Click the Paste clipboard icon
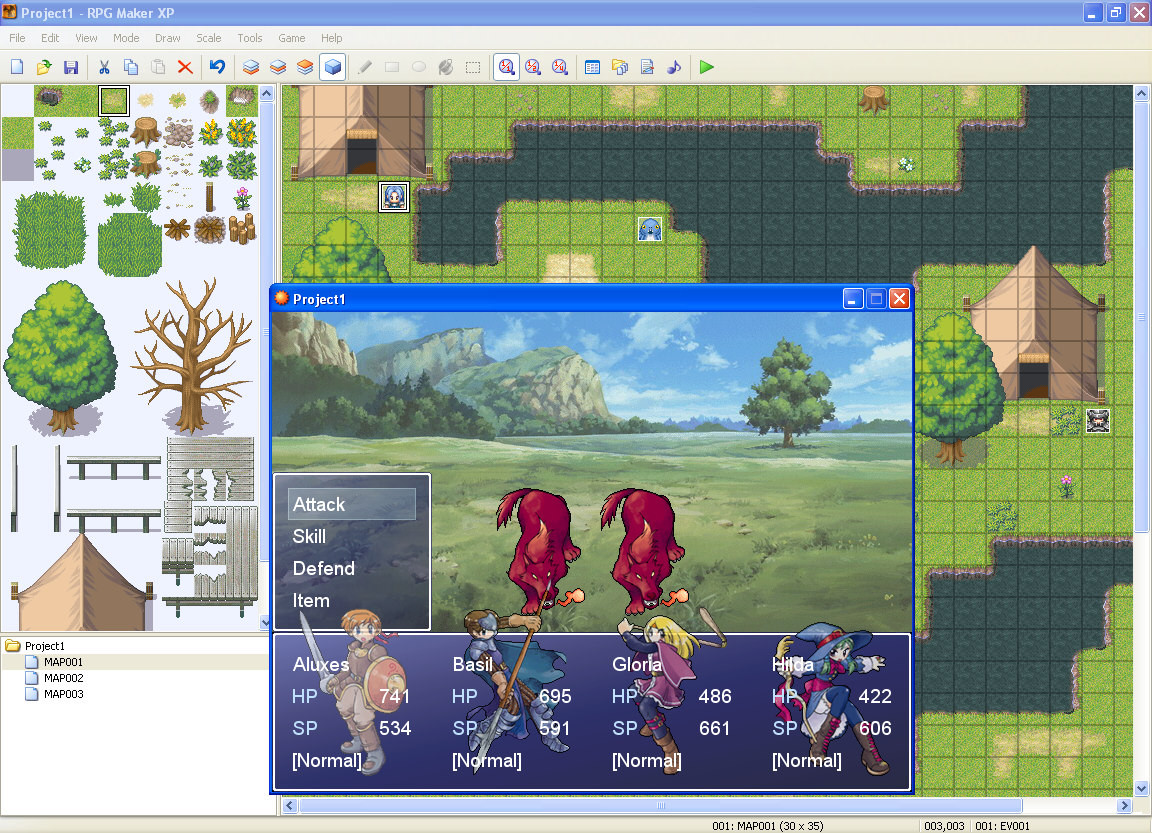The width and height of the screenshot is (1152, 833). pos(158,68)
